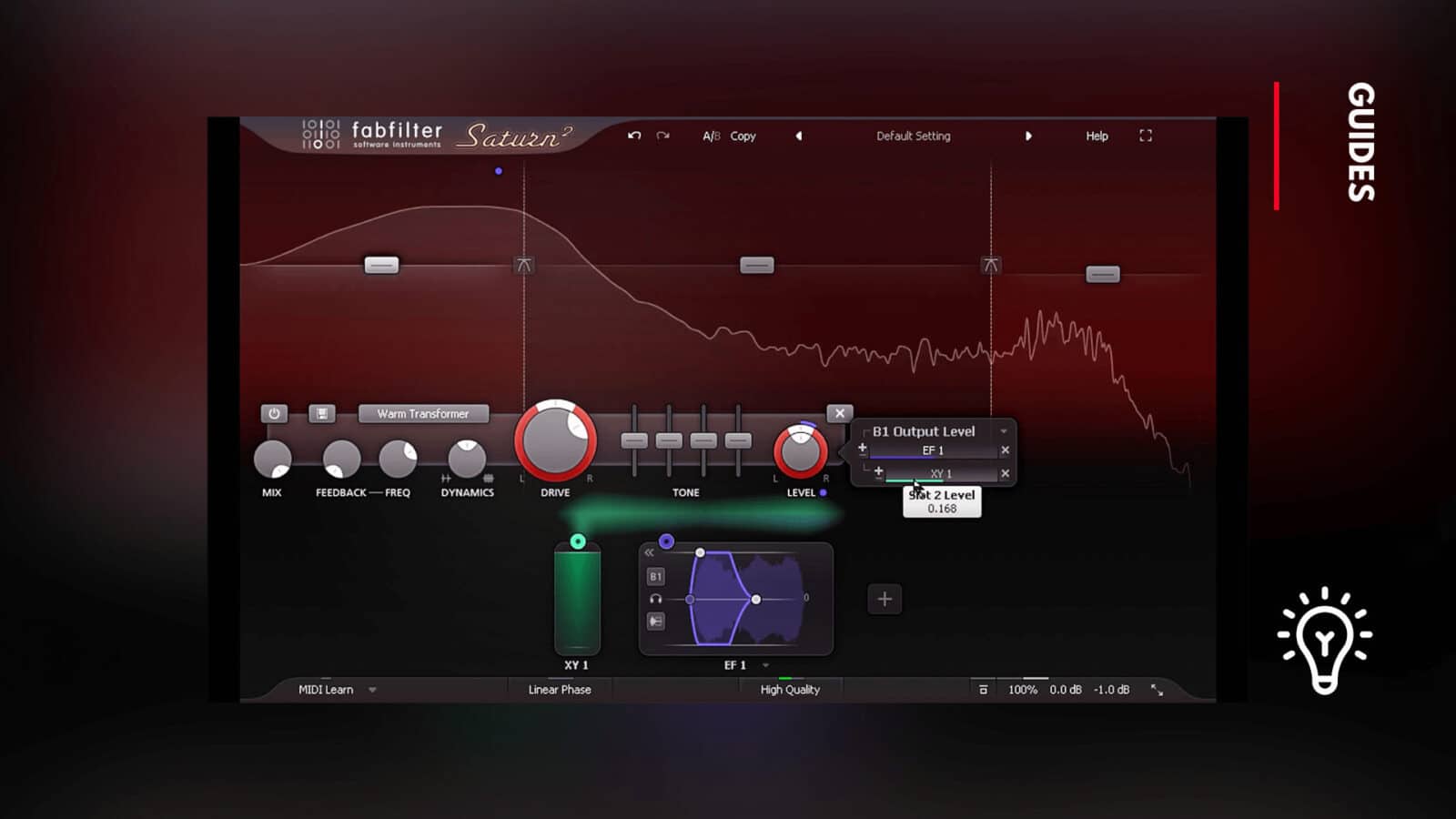Collapse the EF 1 envelope follower panel
The height and width of the screenshot is (819, 1456).
pyautogui.click(x=649, y=552)
